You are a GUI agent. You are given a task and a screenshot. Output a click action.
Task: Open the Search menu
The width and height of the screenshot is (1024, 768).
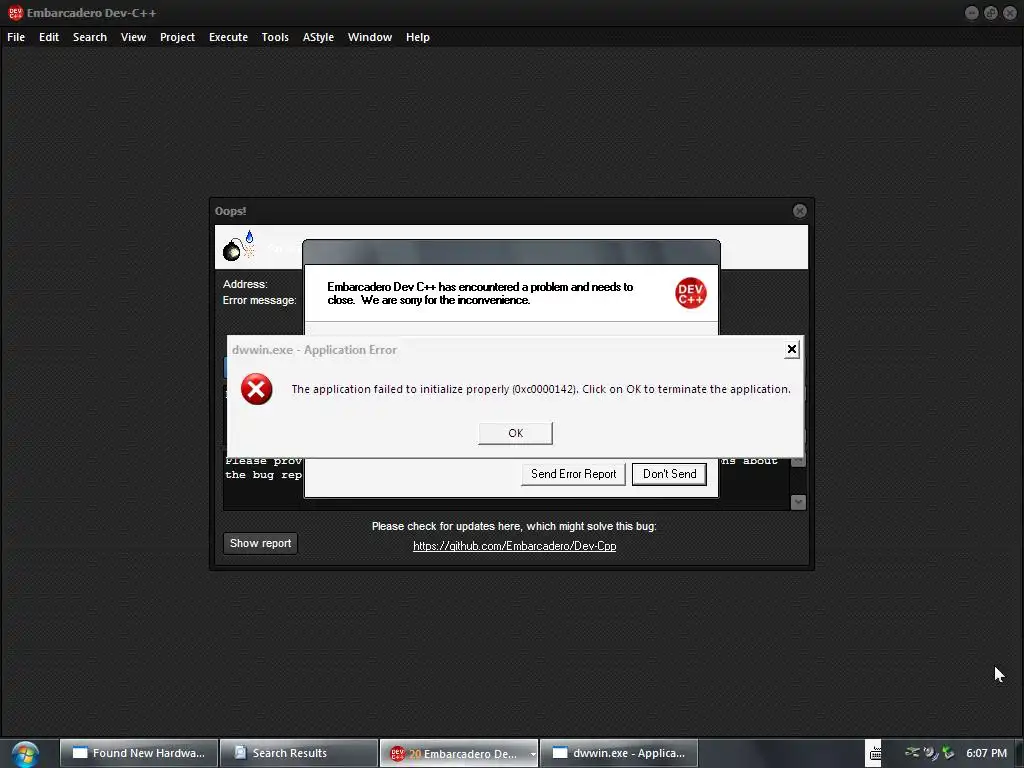[x=89, y=37]
